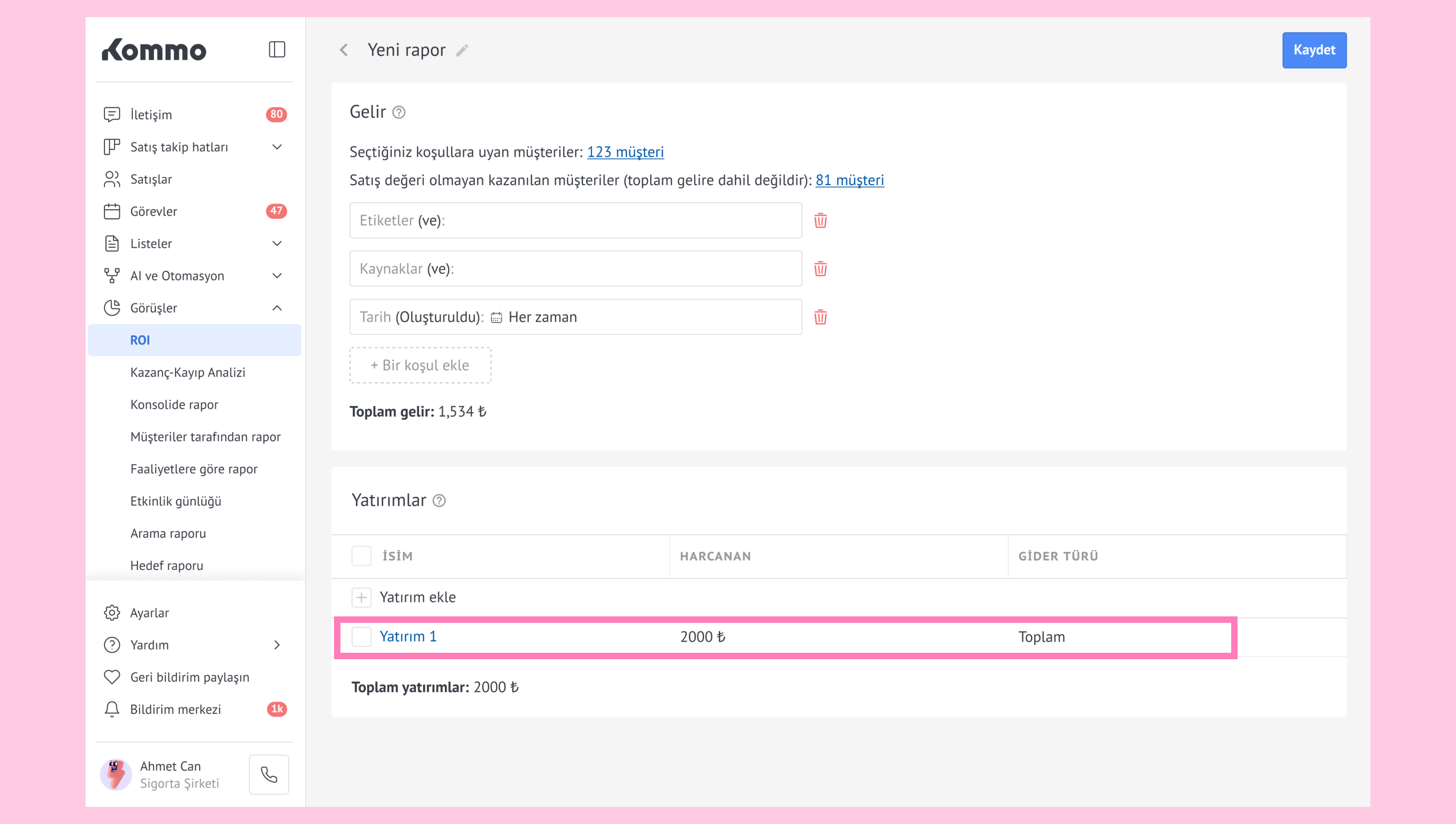Collapse the Görüşler section

tap(277, 308)
